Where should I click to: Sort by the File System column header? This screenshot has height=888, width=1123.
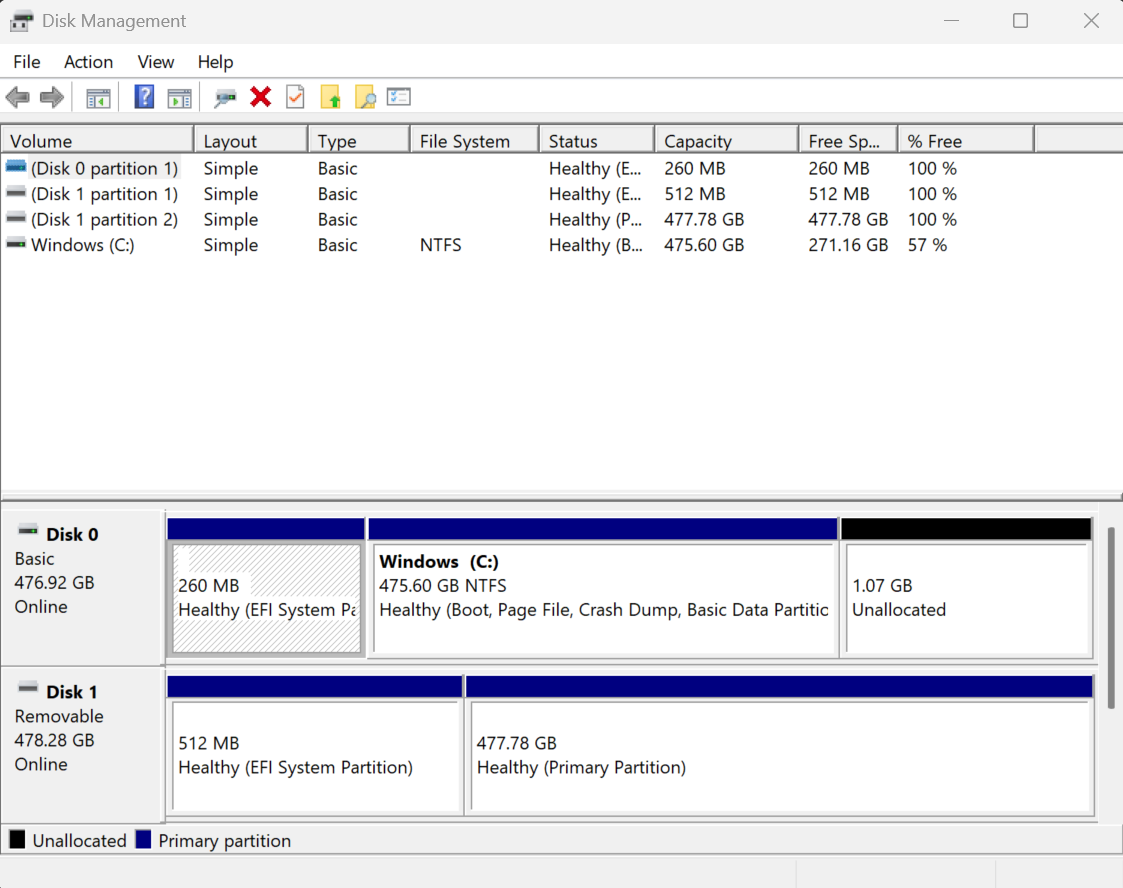[475, 140]
